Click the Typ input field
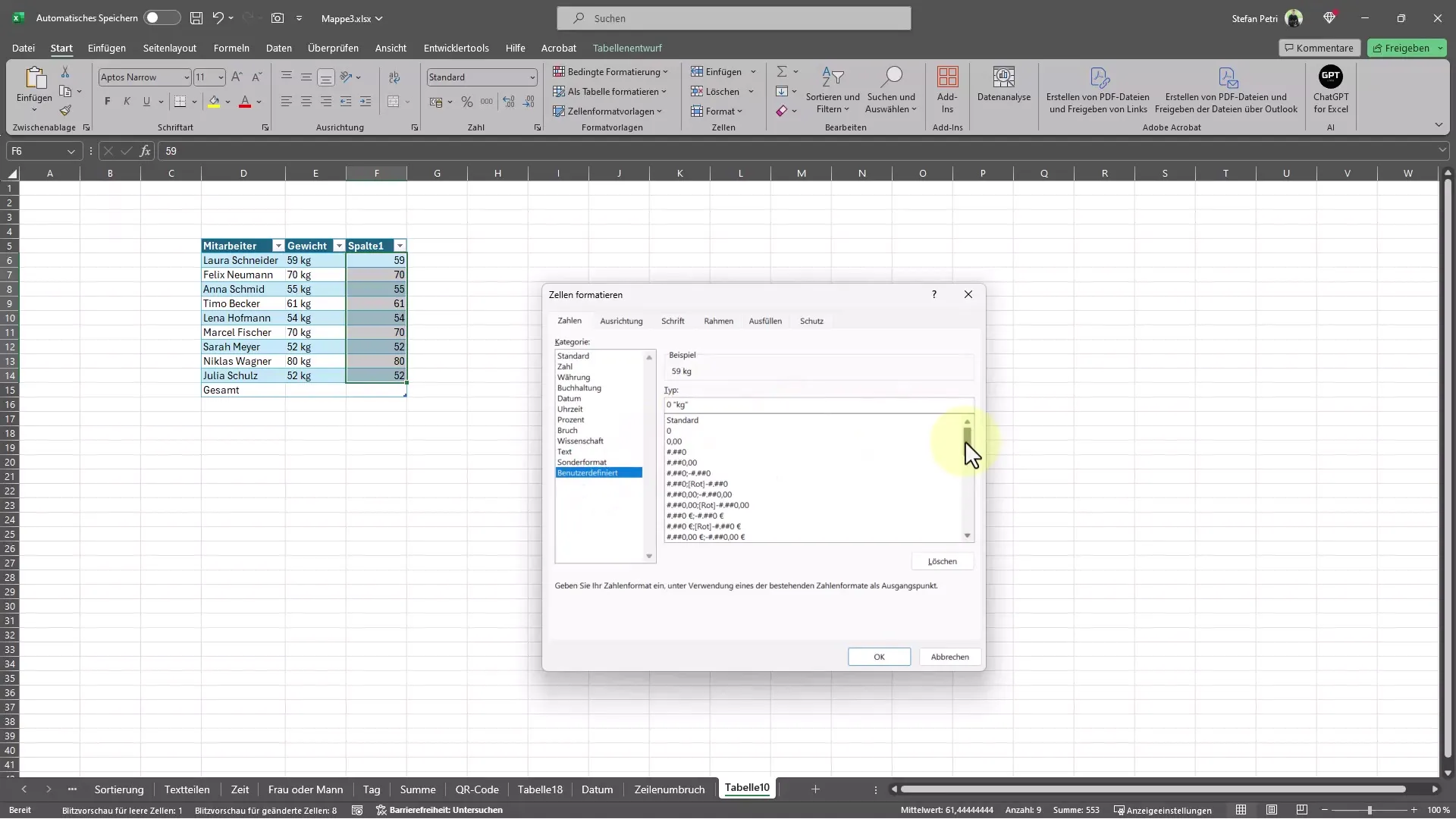The width and height of the screenshot is (1456, 819). pyautogui.click(x=817, y=405)
